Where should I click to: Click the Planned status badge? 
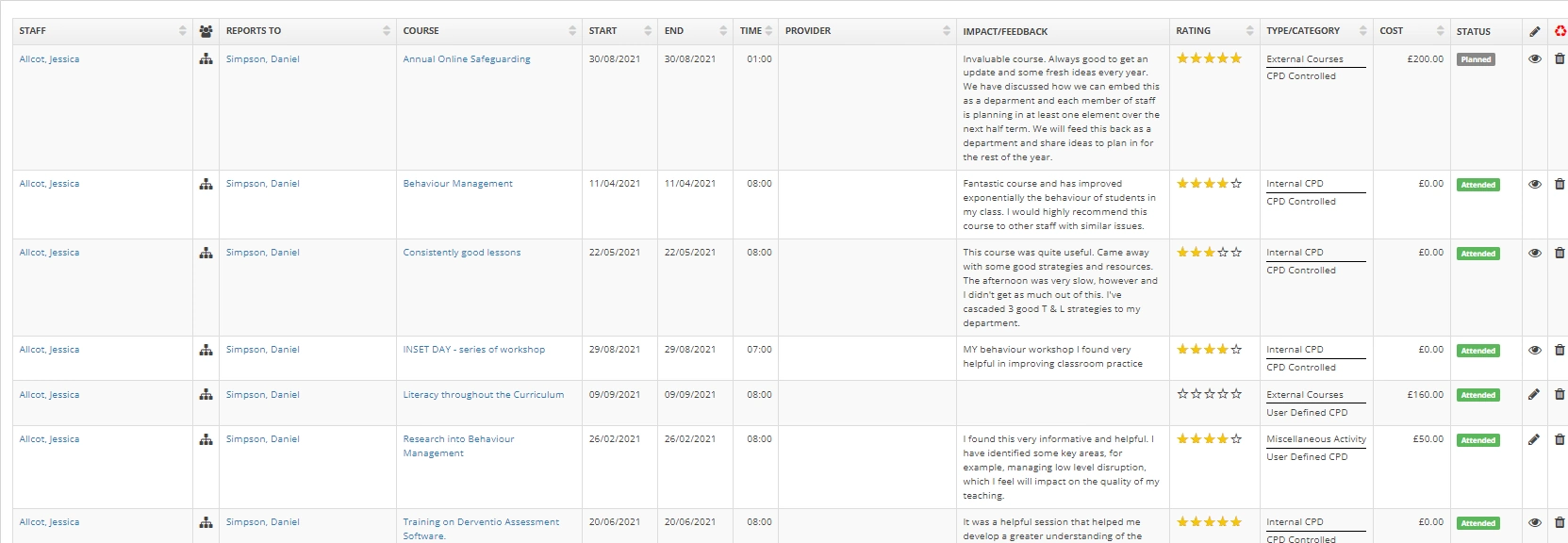pos(1476,59)
